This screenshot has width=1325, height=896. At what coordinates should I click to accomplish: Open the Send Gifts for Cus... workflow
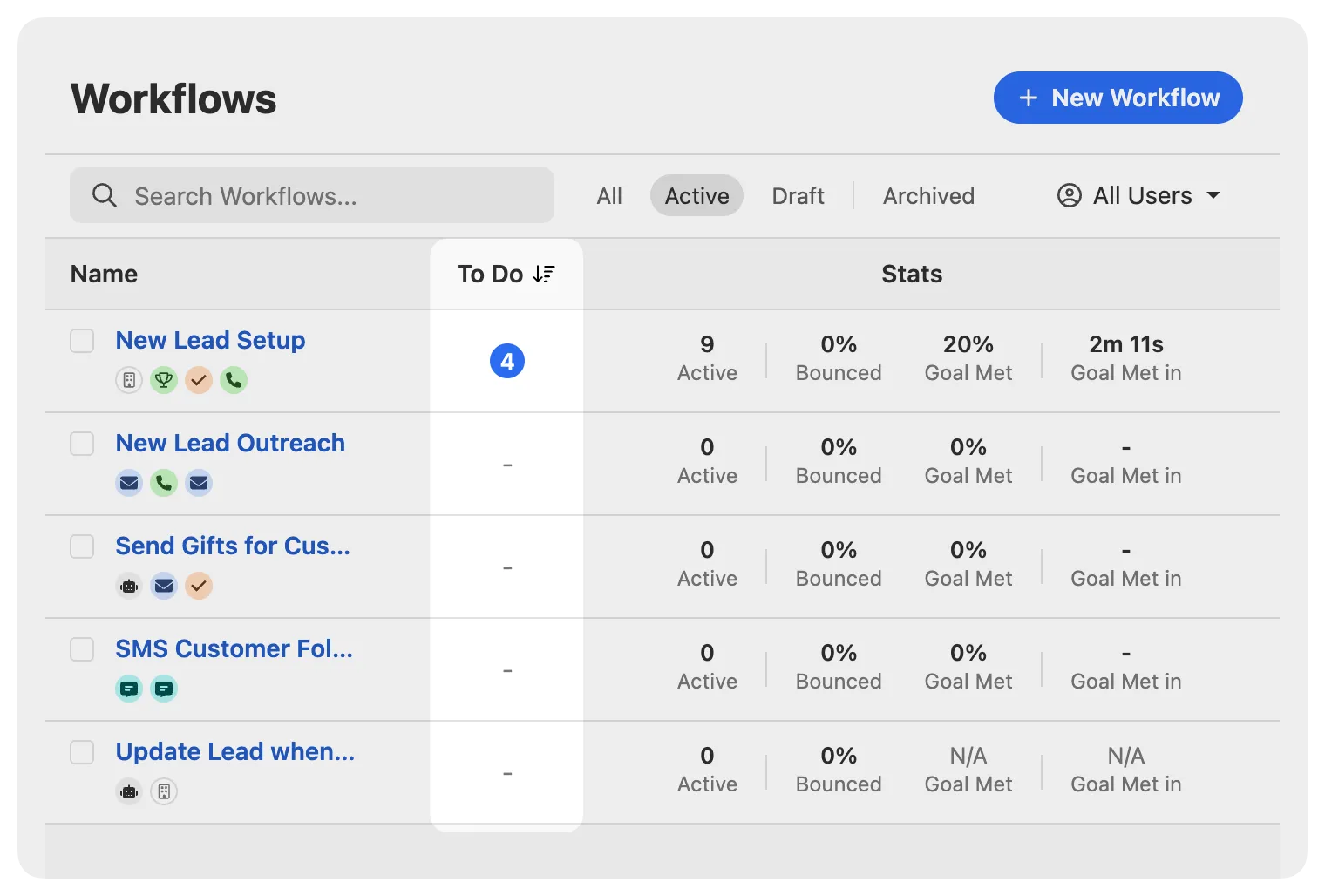[x=233, y=546]
